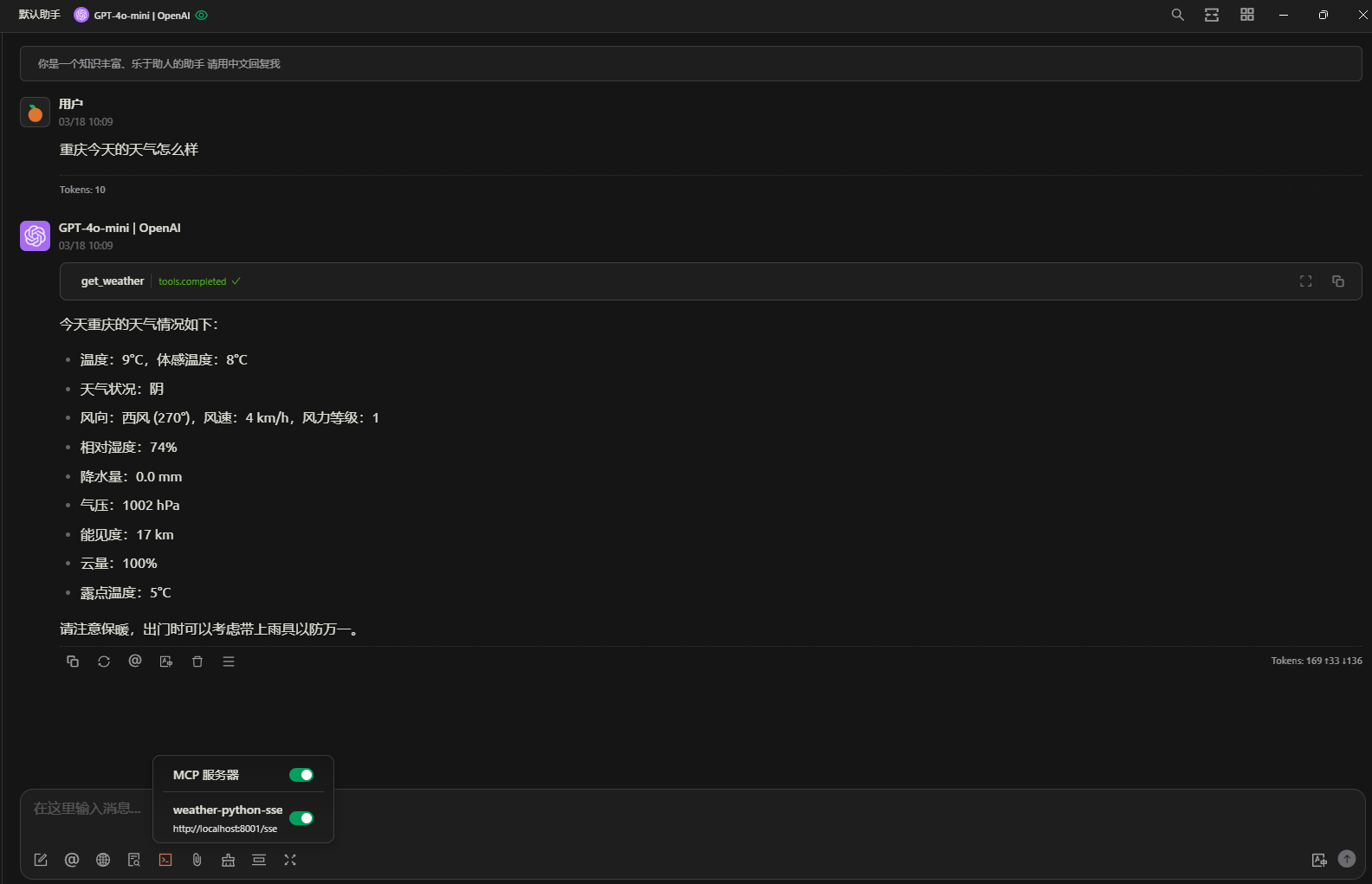Copy the assistant's weather reply
The image size is (1372, 884).
[x=73, y=661]
